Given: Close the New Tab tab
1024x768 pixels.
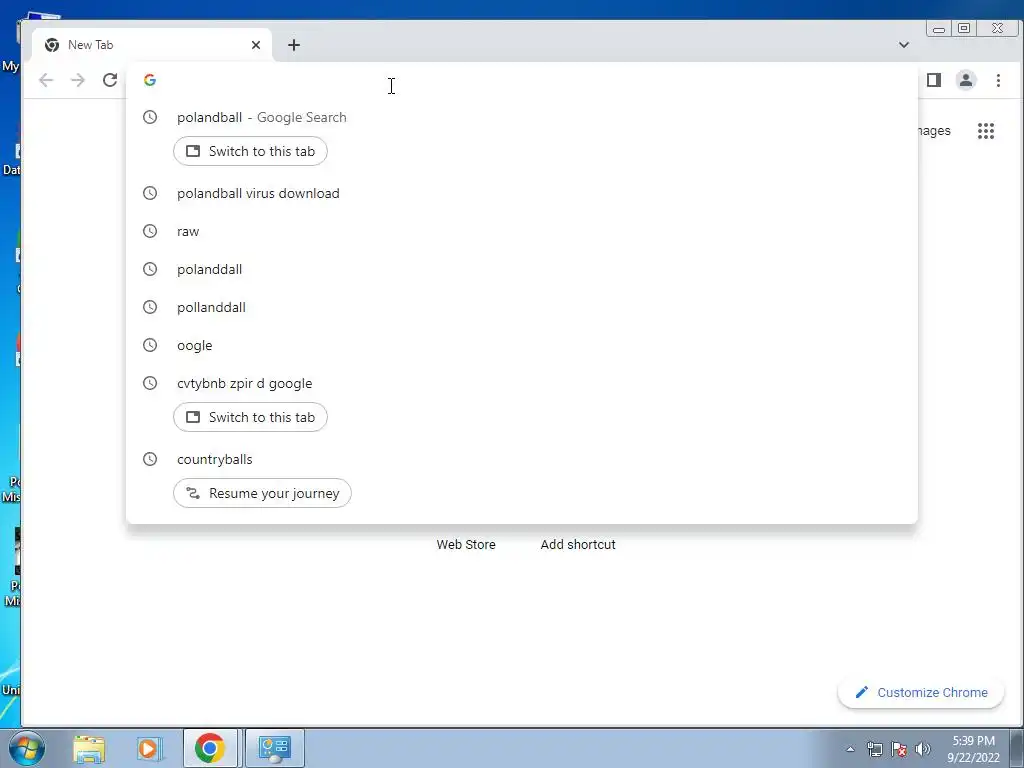Looking at the screenshot, I should click(256, 44).
